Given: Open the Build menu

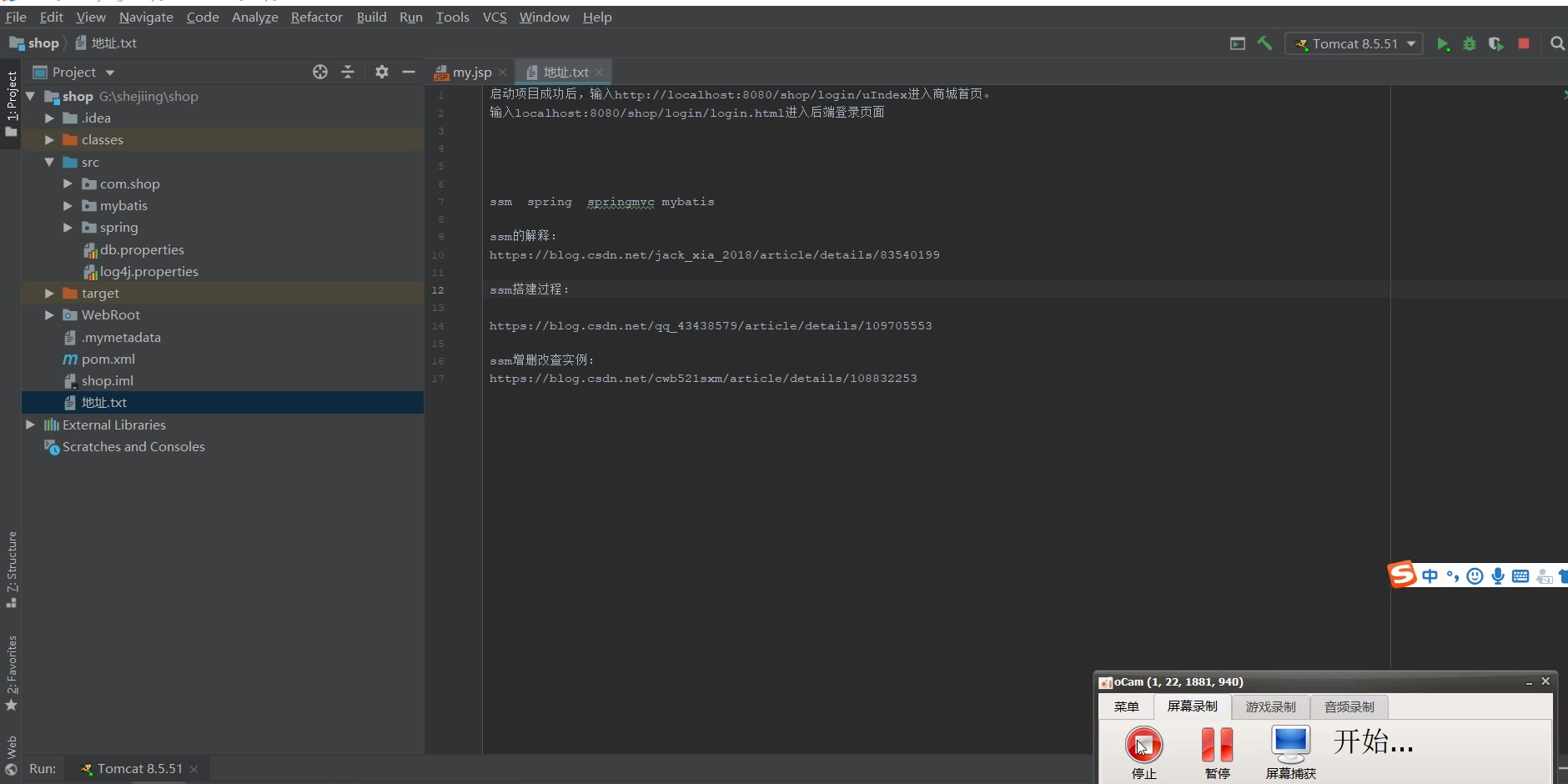Looking at the screenshot, I should [x=371, y=17].
